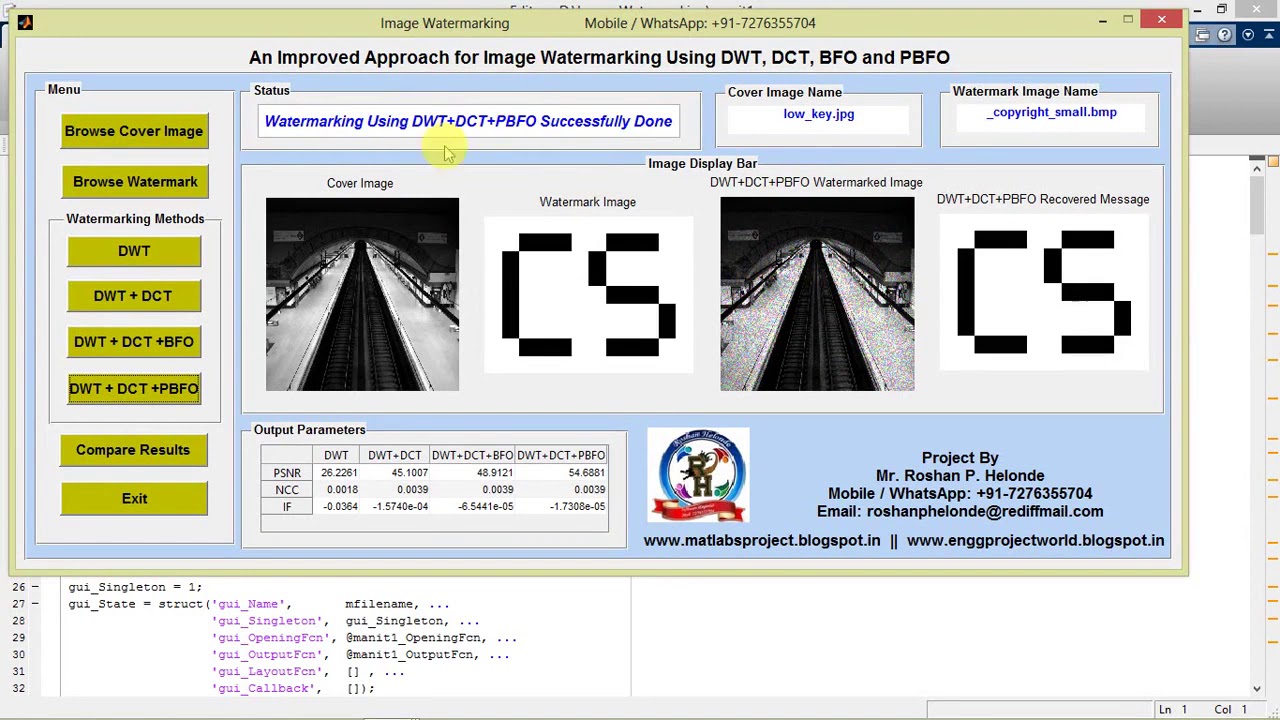The image size is (1280, 720).
Task: Select the NCC row header in output table
Action: click(287, 490)
